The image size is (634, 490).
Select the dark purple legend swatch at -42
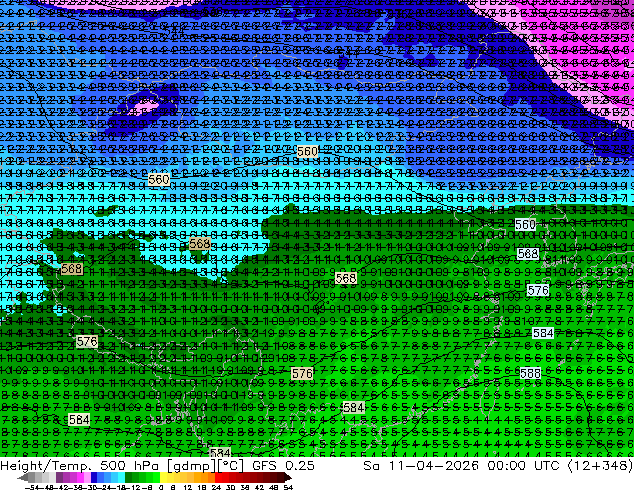point(59,478)
